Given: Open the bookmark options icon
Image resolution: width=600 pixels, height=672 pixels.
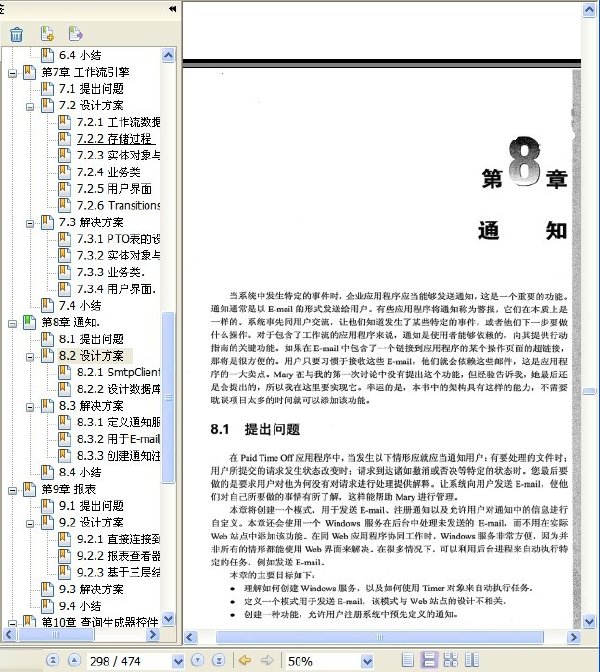Looking at the screenshot, I should pyautogui.click(x=75, y=34).
